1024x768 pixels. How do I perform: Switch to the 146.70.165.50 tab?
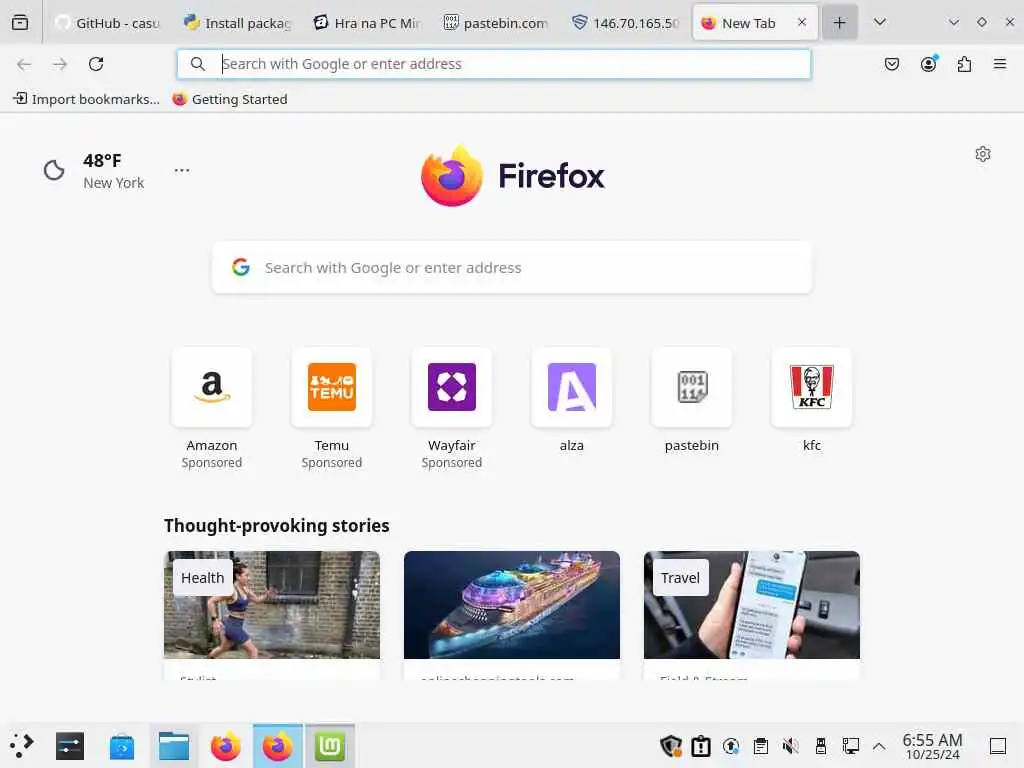click(x=626, y=23)
